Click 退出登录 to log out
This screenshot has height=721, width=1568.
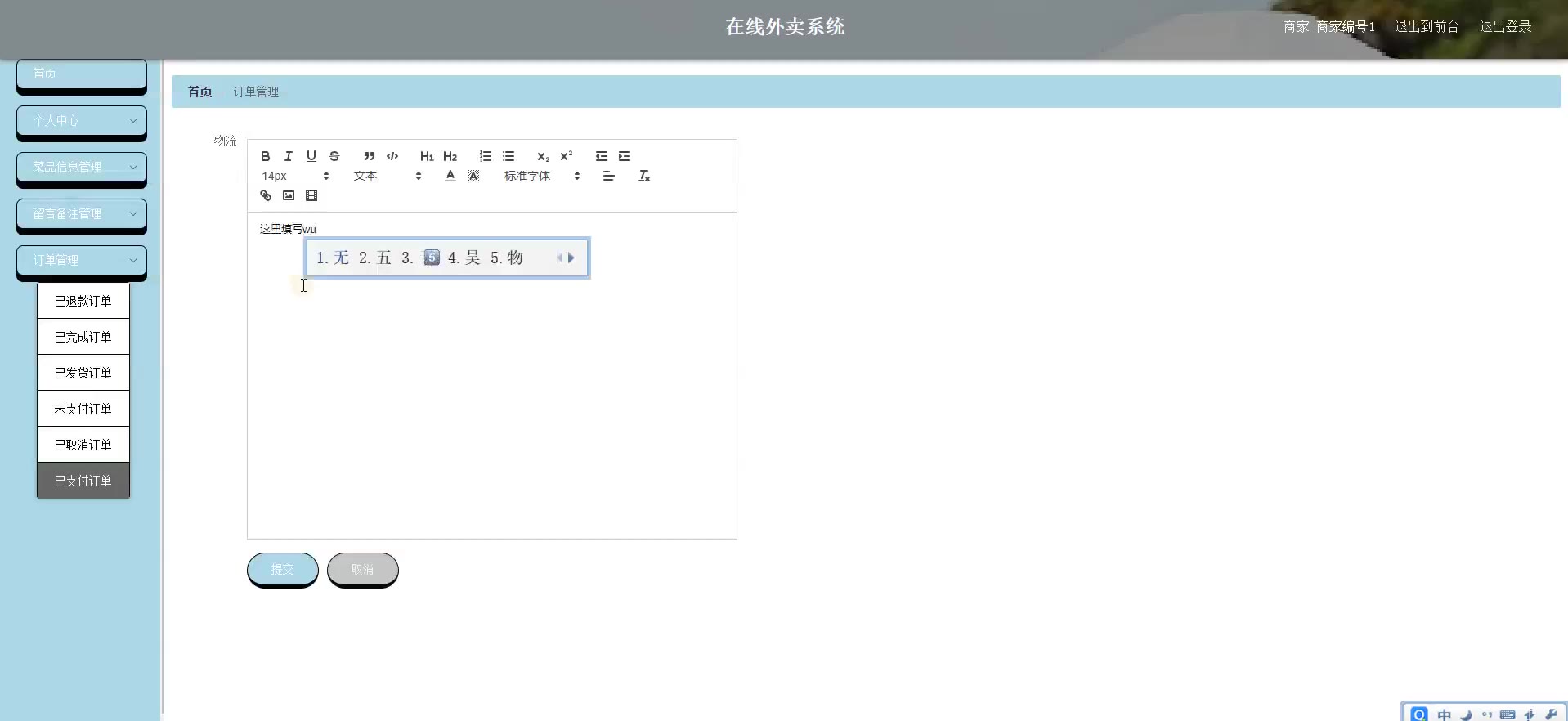(x=1505, y=26)
